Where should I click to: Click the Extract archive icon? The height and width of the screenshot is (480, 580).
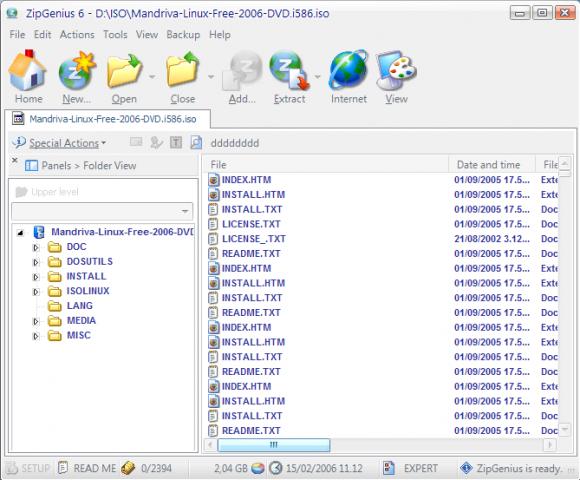[289, 70]
